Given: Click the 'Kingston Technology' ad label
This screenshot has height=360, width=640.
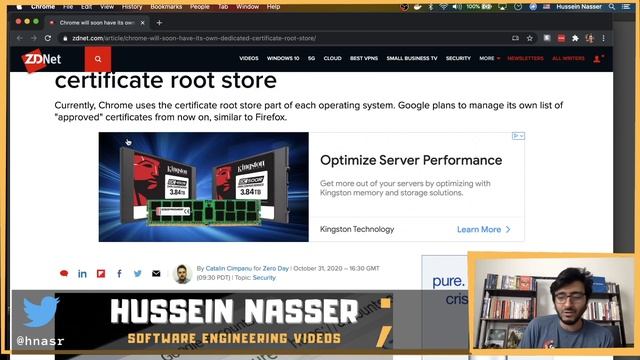Looking at the screenshot, I should tap(357, 229).
